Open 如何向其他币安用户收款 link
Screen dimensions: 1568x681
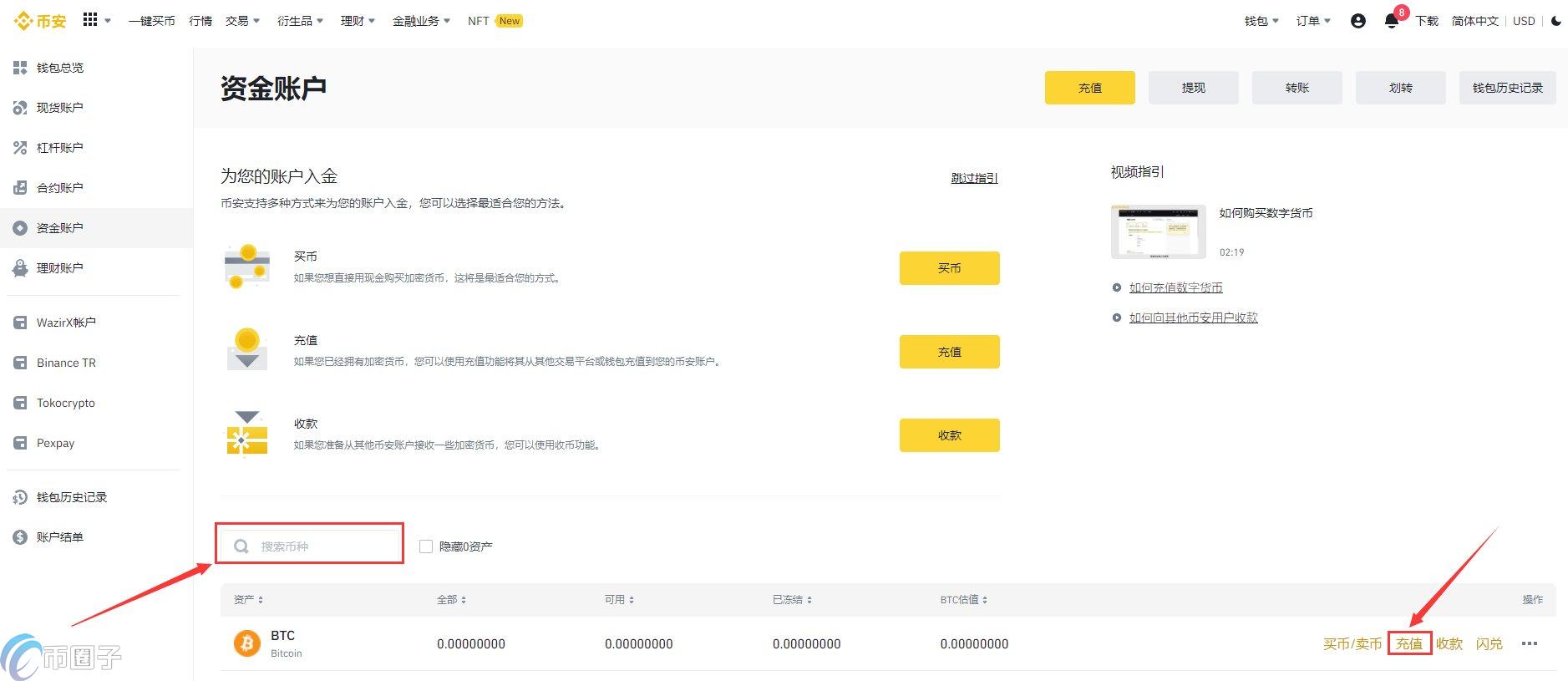(1194, 318)
